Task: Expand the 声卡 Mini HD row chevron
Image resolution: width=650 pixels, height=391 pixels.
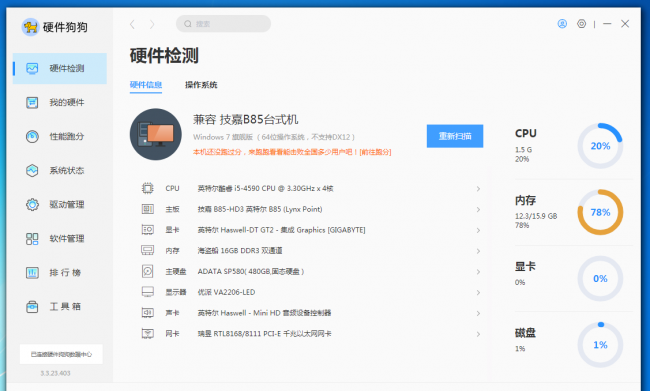Action: coord(478,313)
